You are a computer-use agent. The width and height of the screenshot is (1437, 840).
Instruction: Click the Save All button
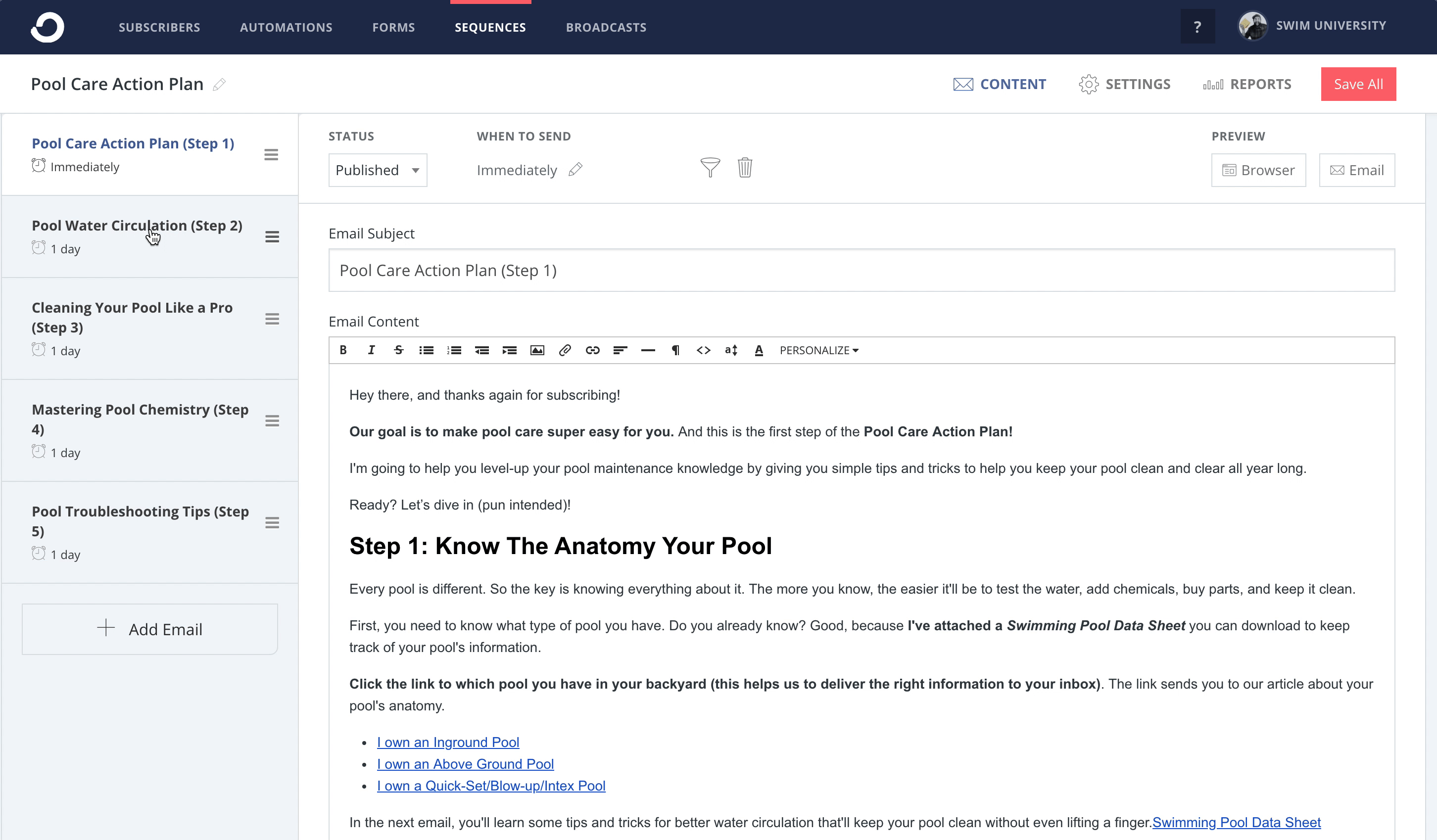pos(1358,84)
